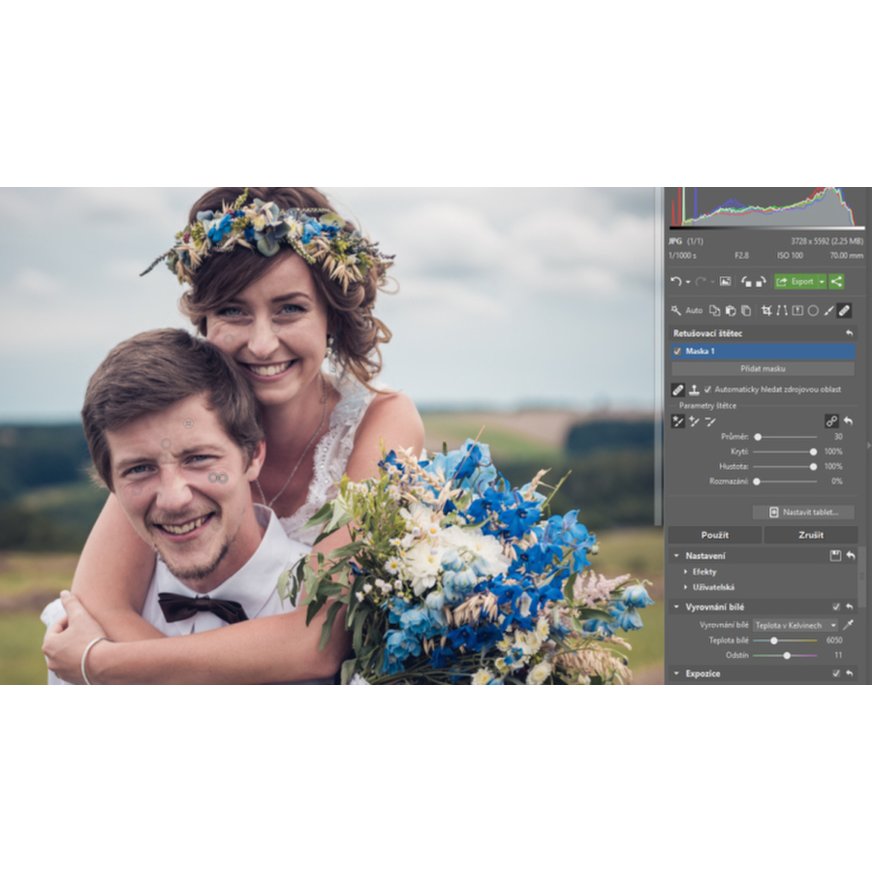Expand the Efekty presets group
This screenshot has height=872, width=872.
point(685,572)
